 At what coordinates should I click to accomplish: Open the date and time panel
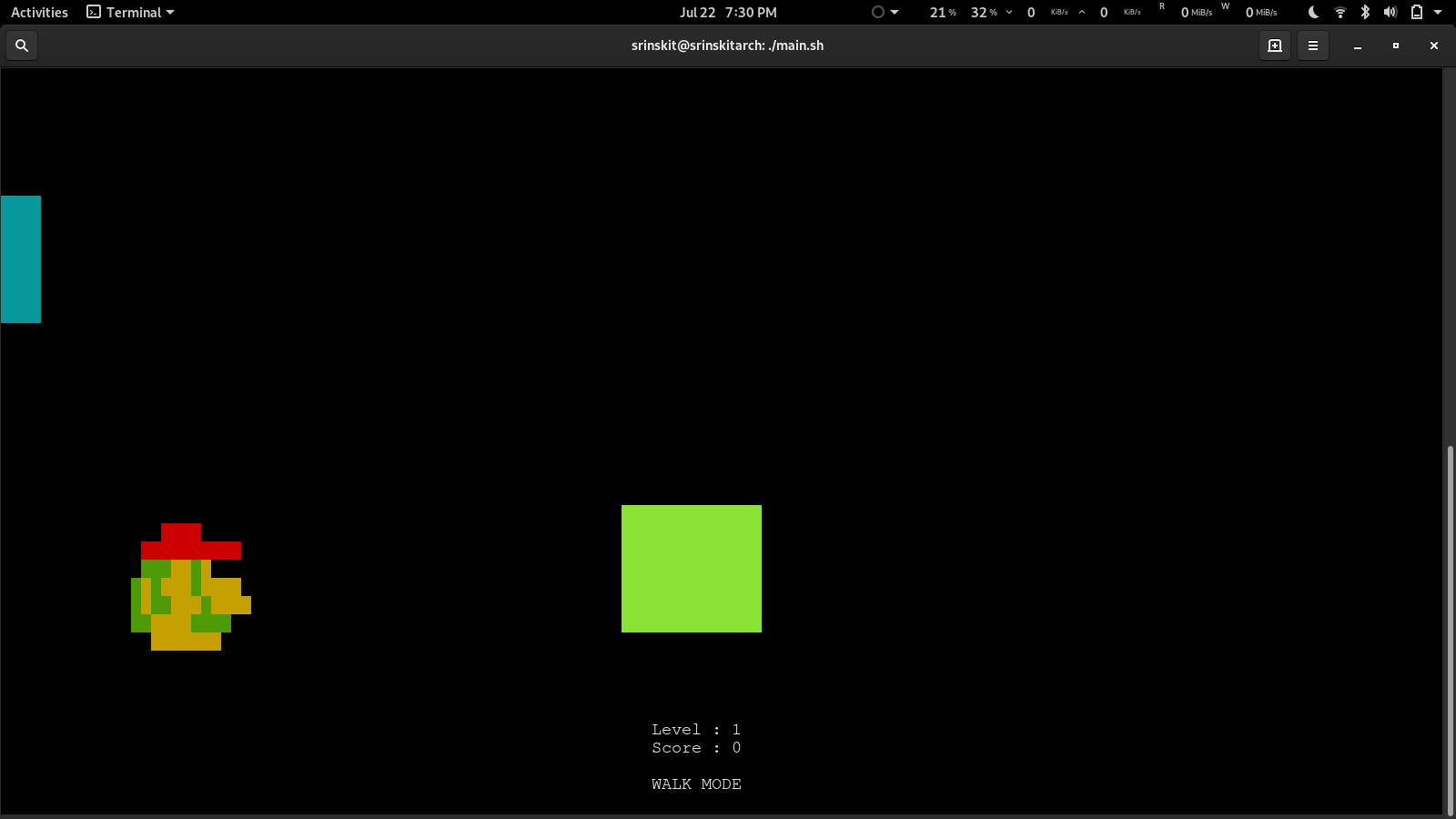click(x=728, y=12)
